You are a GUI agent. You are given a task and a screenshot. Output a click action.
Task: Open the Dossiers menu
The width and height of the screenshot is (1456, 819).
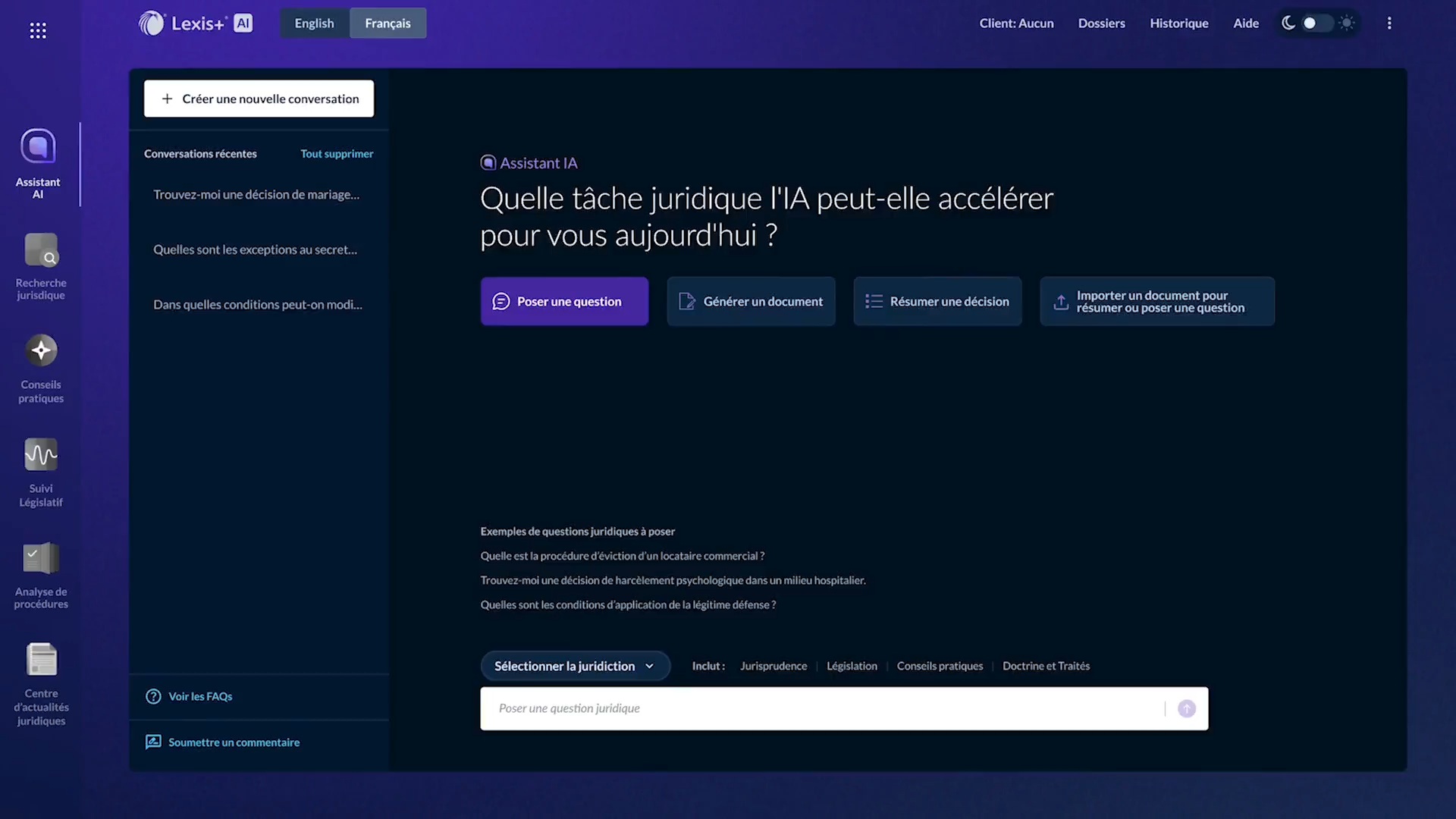point(1101,24)
